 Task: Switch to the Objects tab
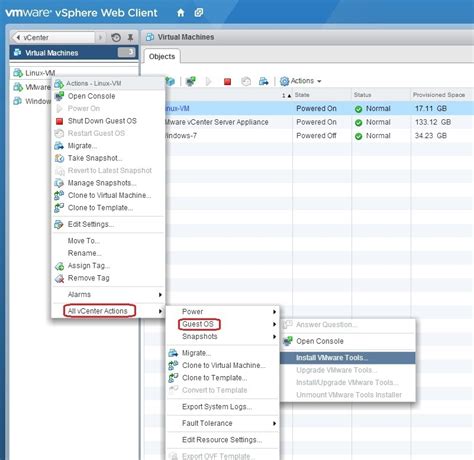point(162,56)
